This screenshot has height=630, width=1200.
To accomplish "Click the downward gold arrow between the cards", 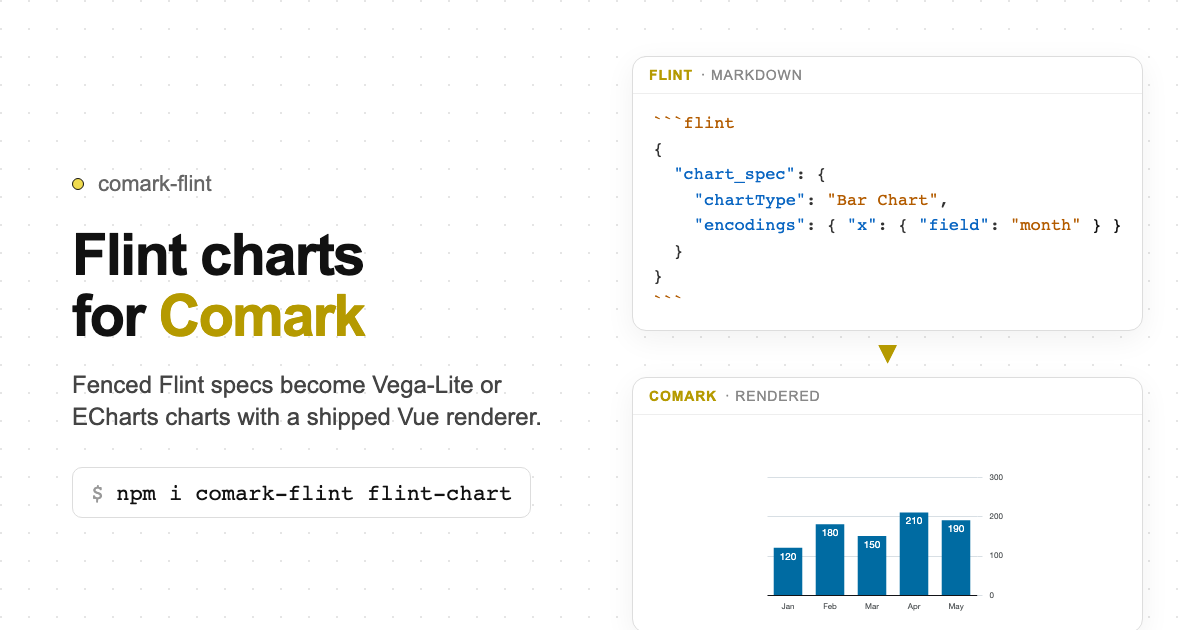I will (887, 354).
